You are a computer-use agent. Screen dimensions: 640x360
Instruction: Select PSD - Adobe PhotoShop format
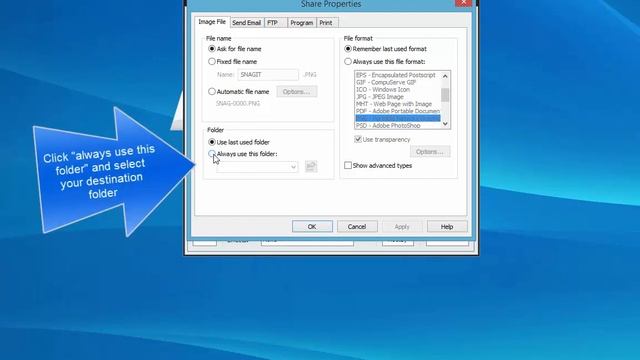(388, 126)
